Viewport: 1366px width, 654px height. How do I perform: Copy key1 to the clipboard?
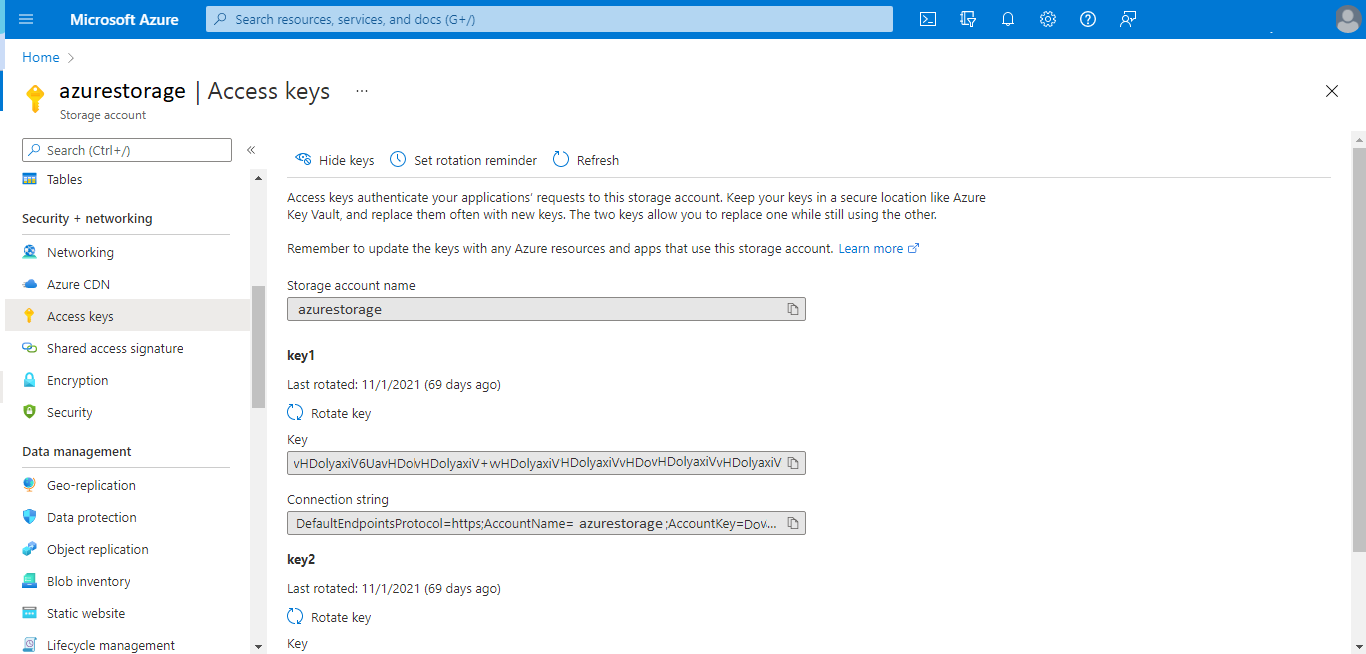point(794,462)
